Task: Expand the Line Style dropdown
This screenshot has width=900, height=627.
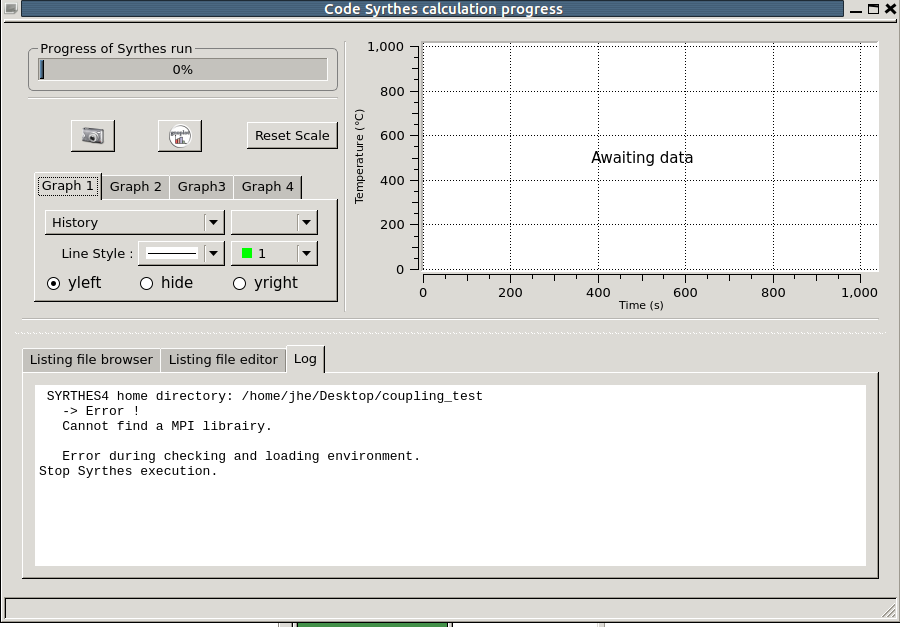Action: [x=181, y=253]
